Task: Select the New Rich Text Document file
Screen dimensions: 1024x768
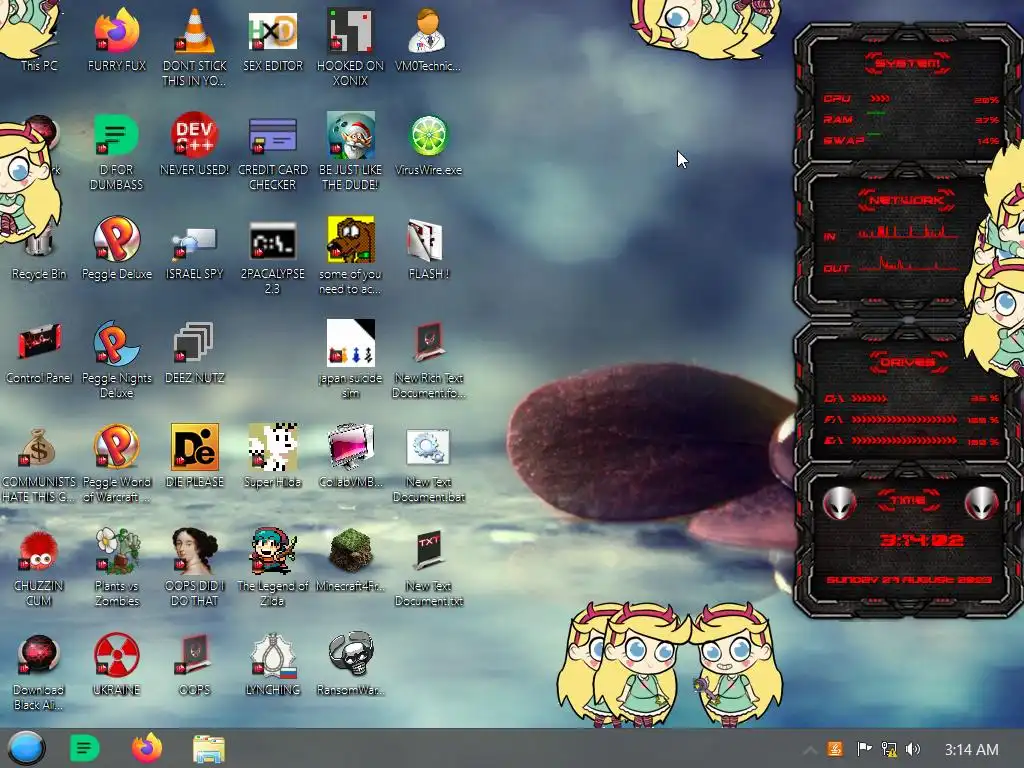Action: tap(428, 359)
